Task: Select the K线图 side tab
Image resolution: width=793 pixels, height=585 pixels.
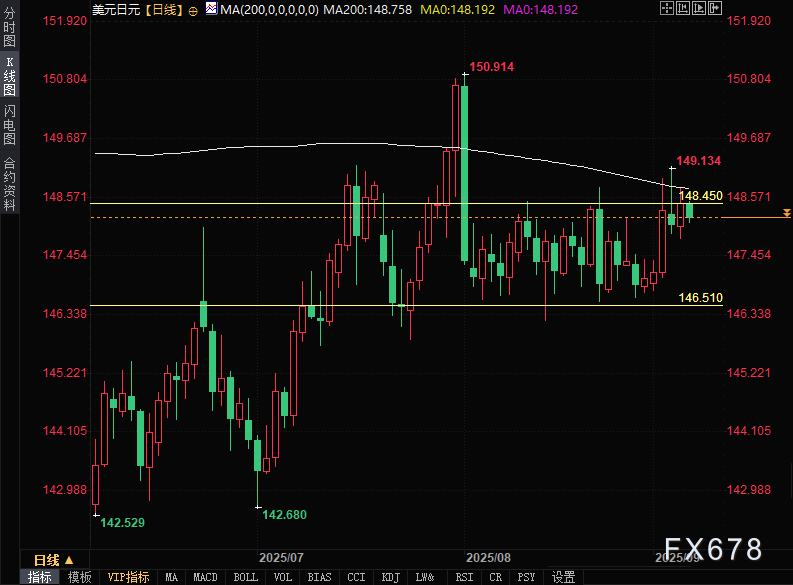Action: (x=9, y=76)
